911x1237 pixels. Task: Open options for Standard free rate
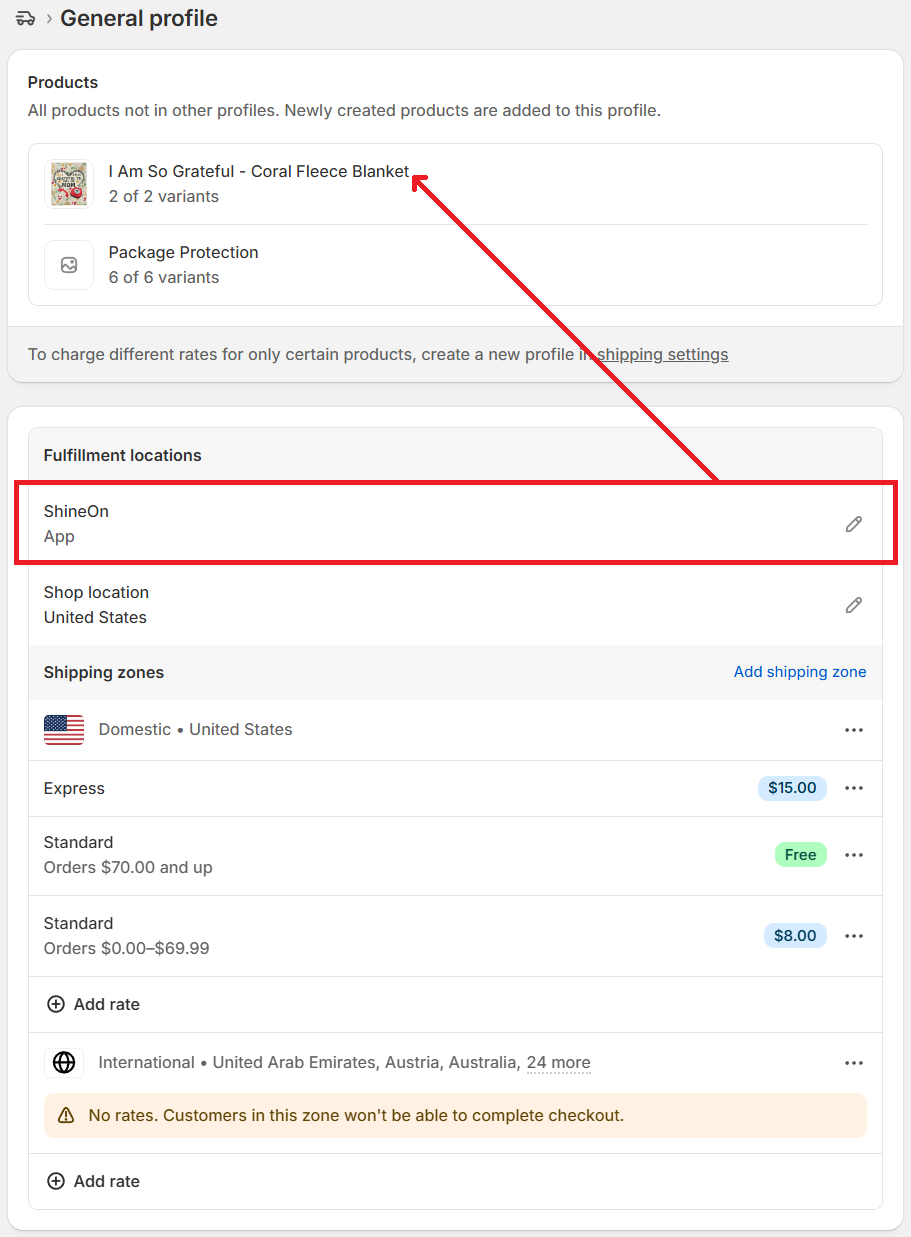point(853,855)
